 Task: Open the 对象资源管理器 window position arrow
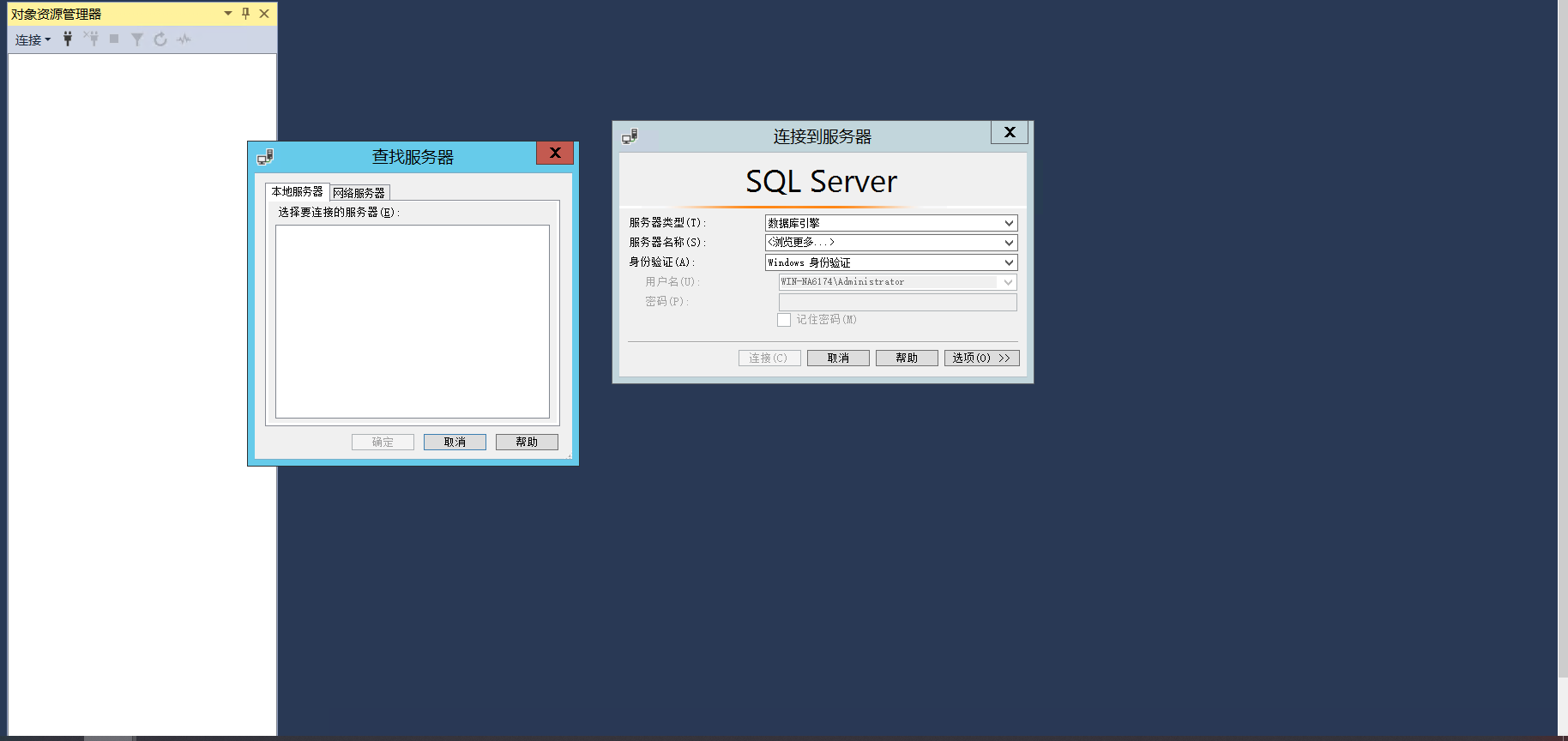click(228, 14)
